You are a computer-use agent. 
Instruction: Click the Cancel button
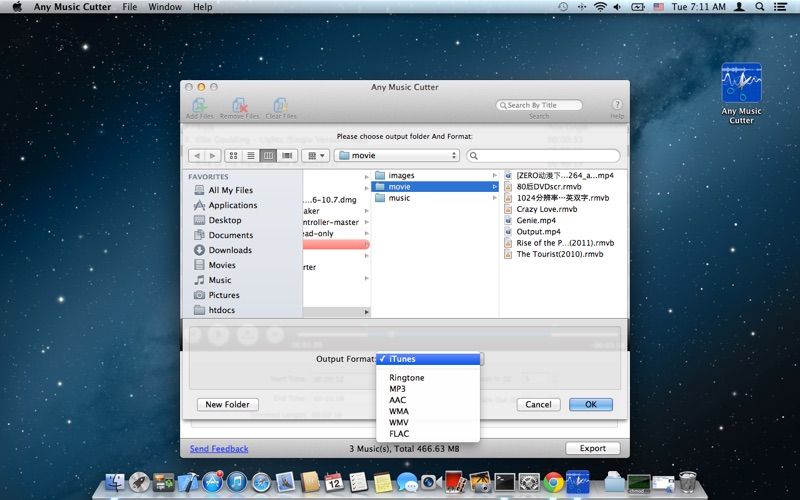pos(538,405)
